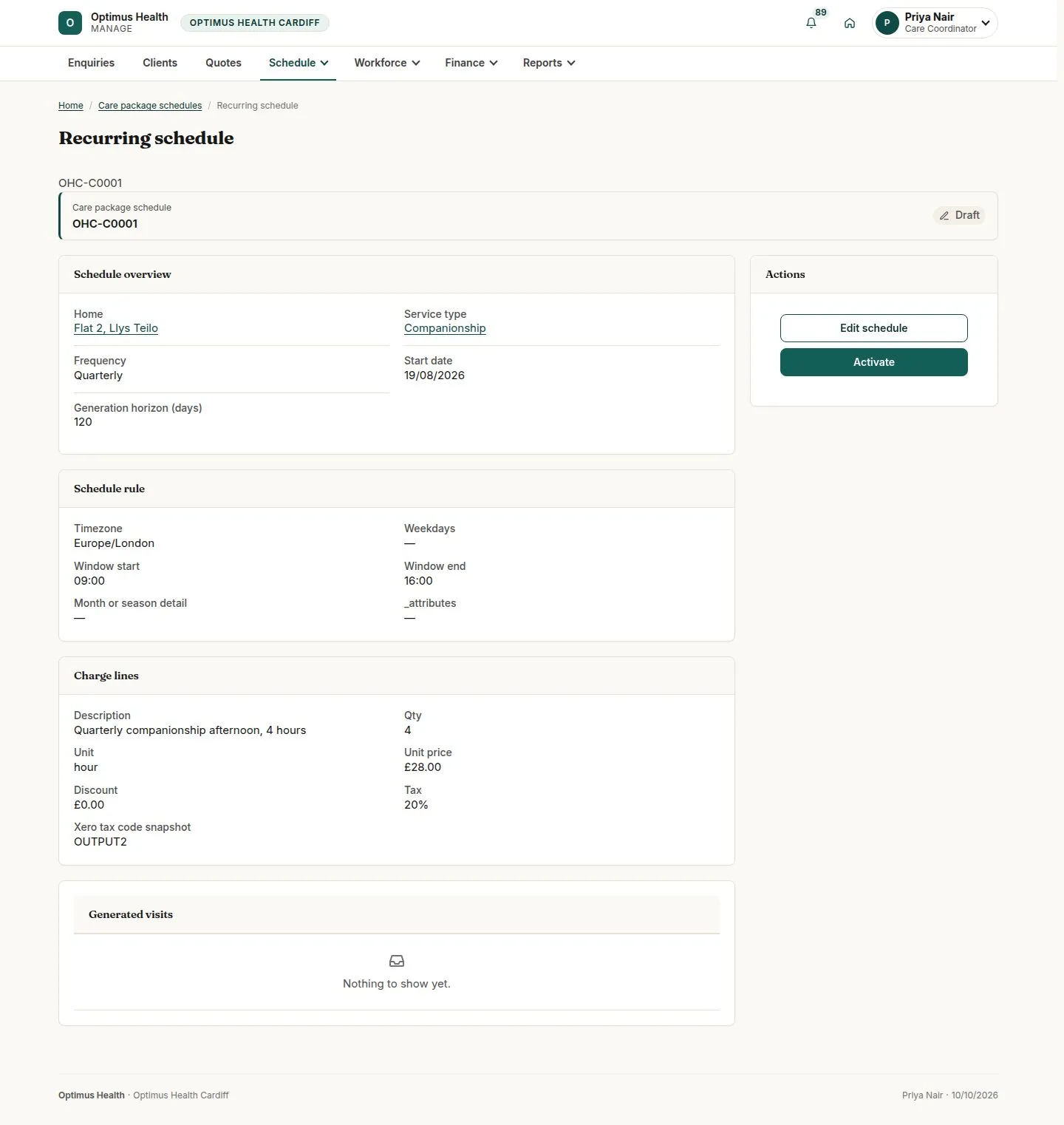The width and height of the screenshot is (1064, 1125).
Task: Open the Clients section
Action: pos(160,63)
